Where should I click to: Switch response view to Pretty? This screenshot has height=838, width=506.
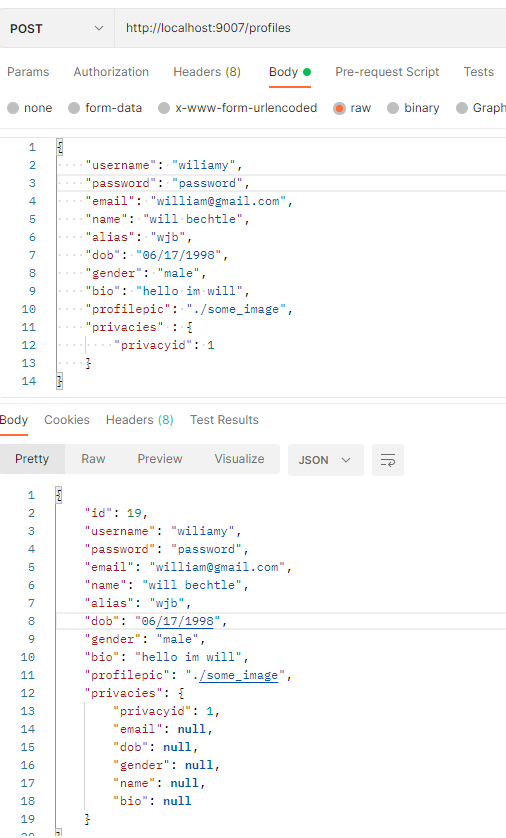point(32,459)
